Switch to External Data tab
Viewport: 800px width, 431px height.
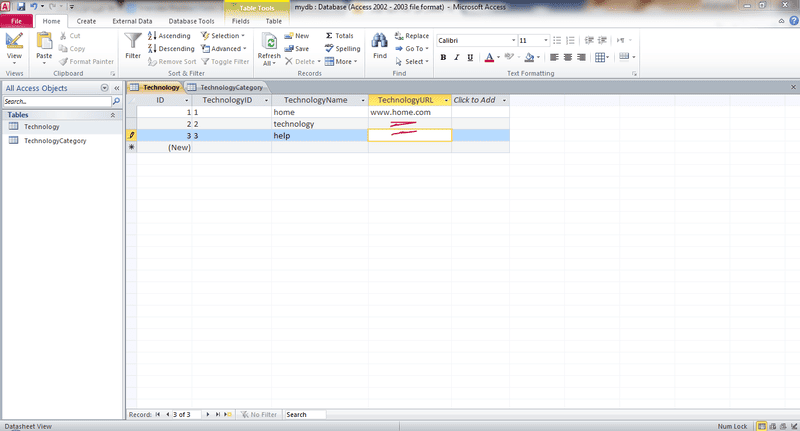132,21
